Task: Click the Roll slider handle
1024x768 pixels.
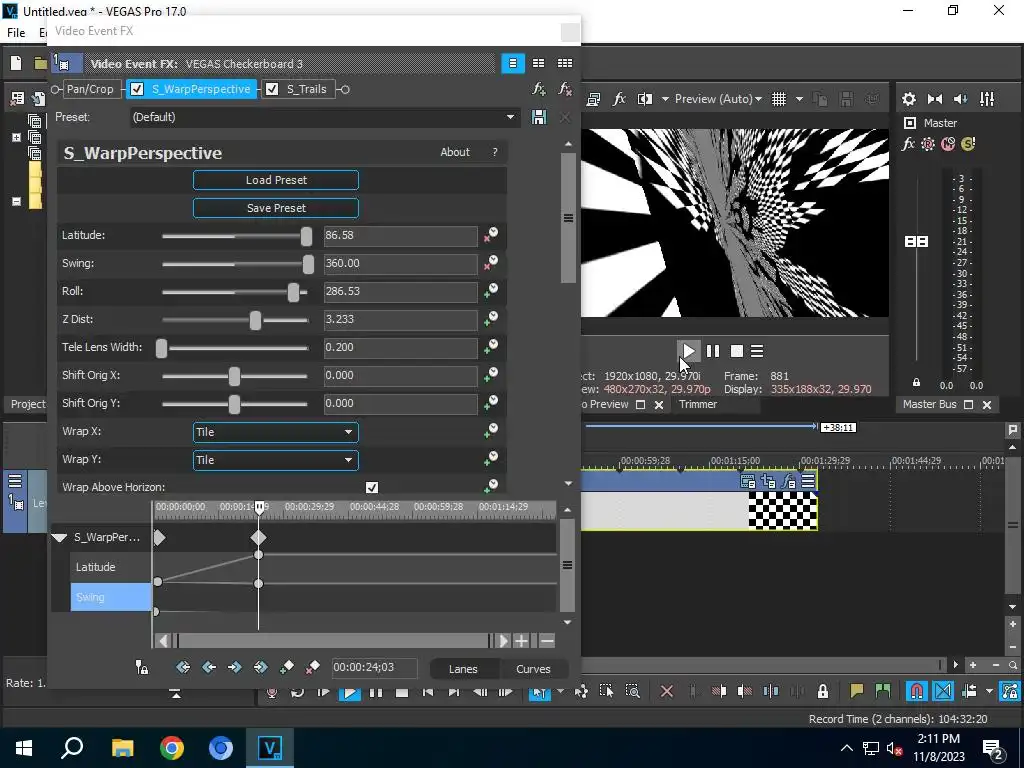Action: [x=294, y=292]
